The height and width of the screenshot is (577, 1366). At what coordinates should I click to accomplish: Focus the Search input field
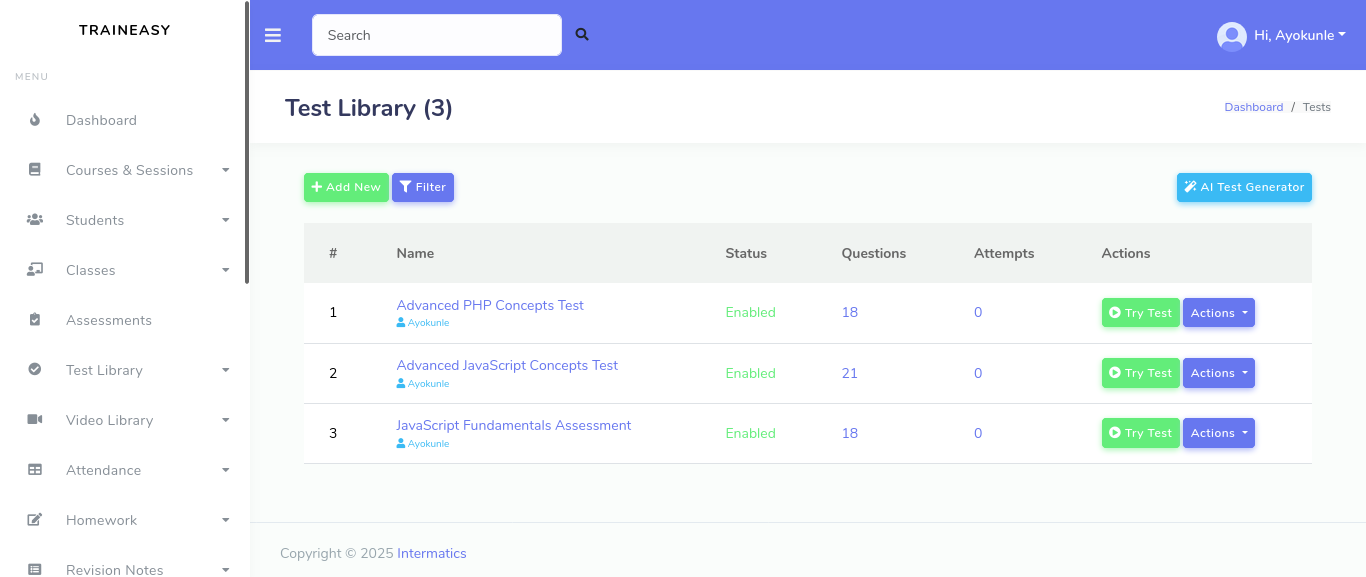tap(436, 35)
